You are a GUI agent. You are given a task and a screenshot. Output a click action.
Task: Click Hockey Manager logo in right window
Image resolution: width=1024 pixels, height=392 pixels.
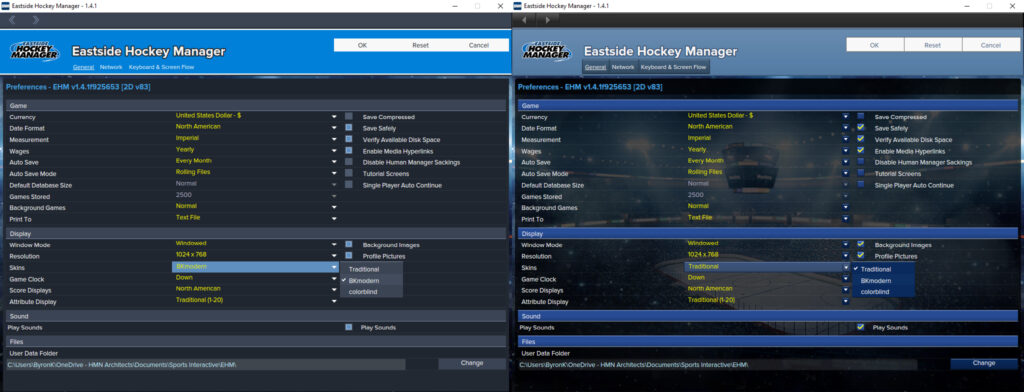547,51
